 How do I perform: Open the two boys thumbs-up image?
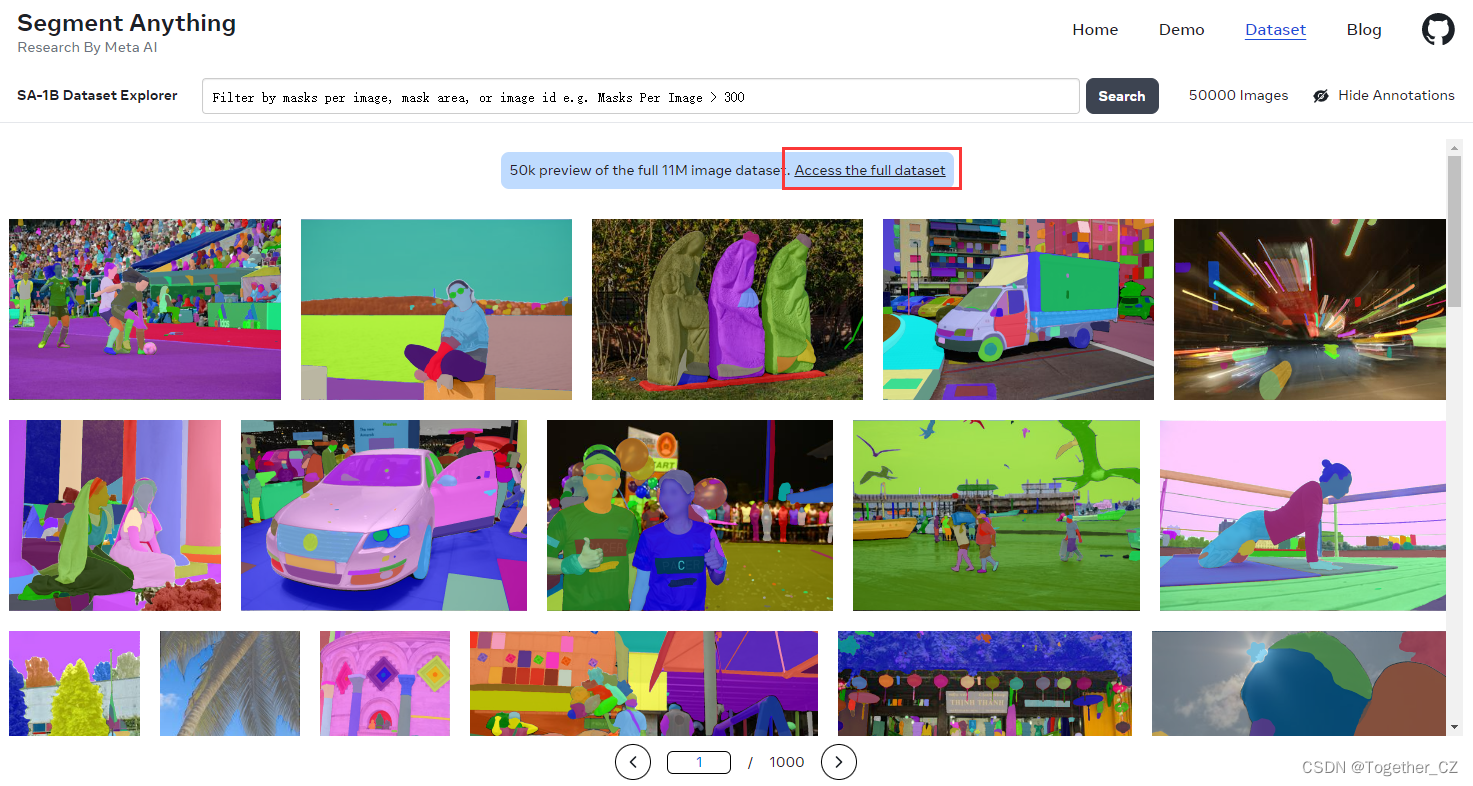click(690, 515)
